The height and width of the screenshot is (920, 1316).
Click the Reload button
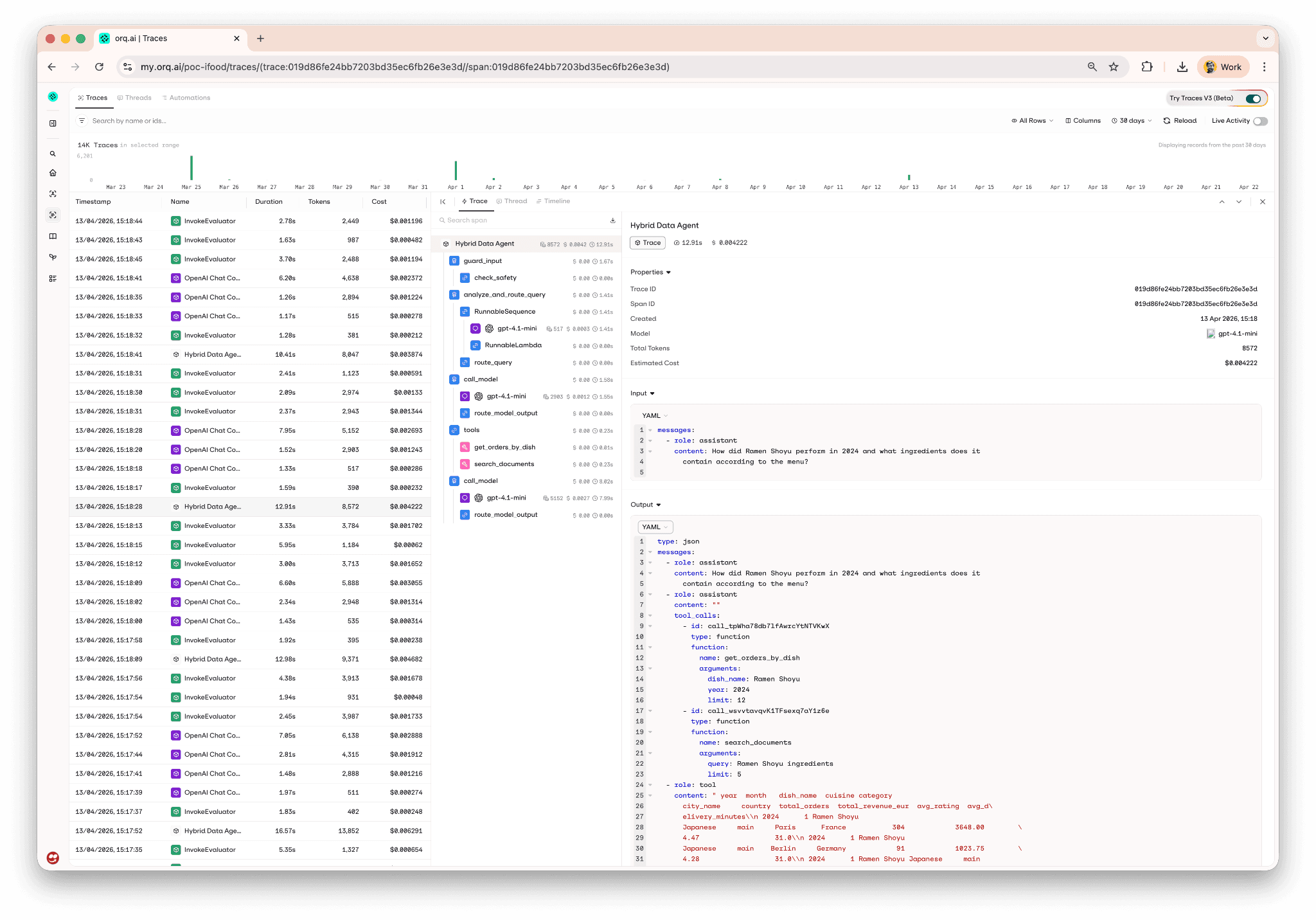1180,121
